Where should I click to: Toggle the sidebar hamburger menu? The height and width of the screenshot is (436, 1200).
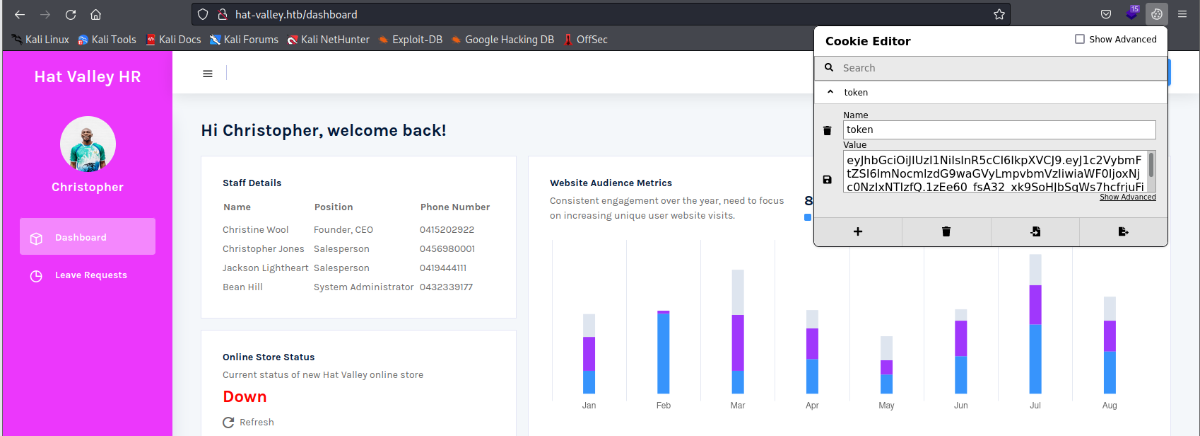tap(207, 73)
